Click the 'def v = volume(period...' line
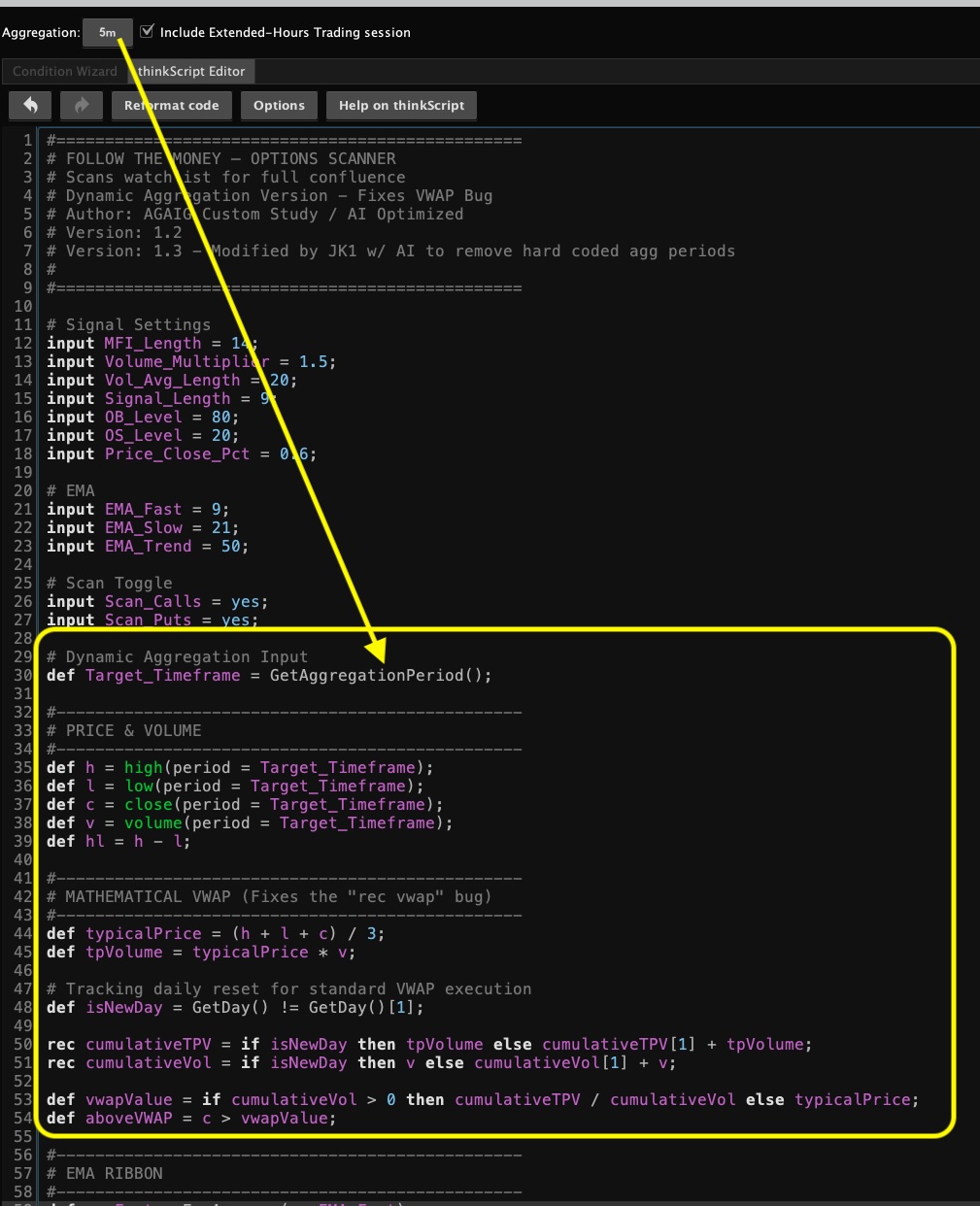This screenshot has width=980, height=1206. [250, 823]
